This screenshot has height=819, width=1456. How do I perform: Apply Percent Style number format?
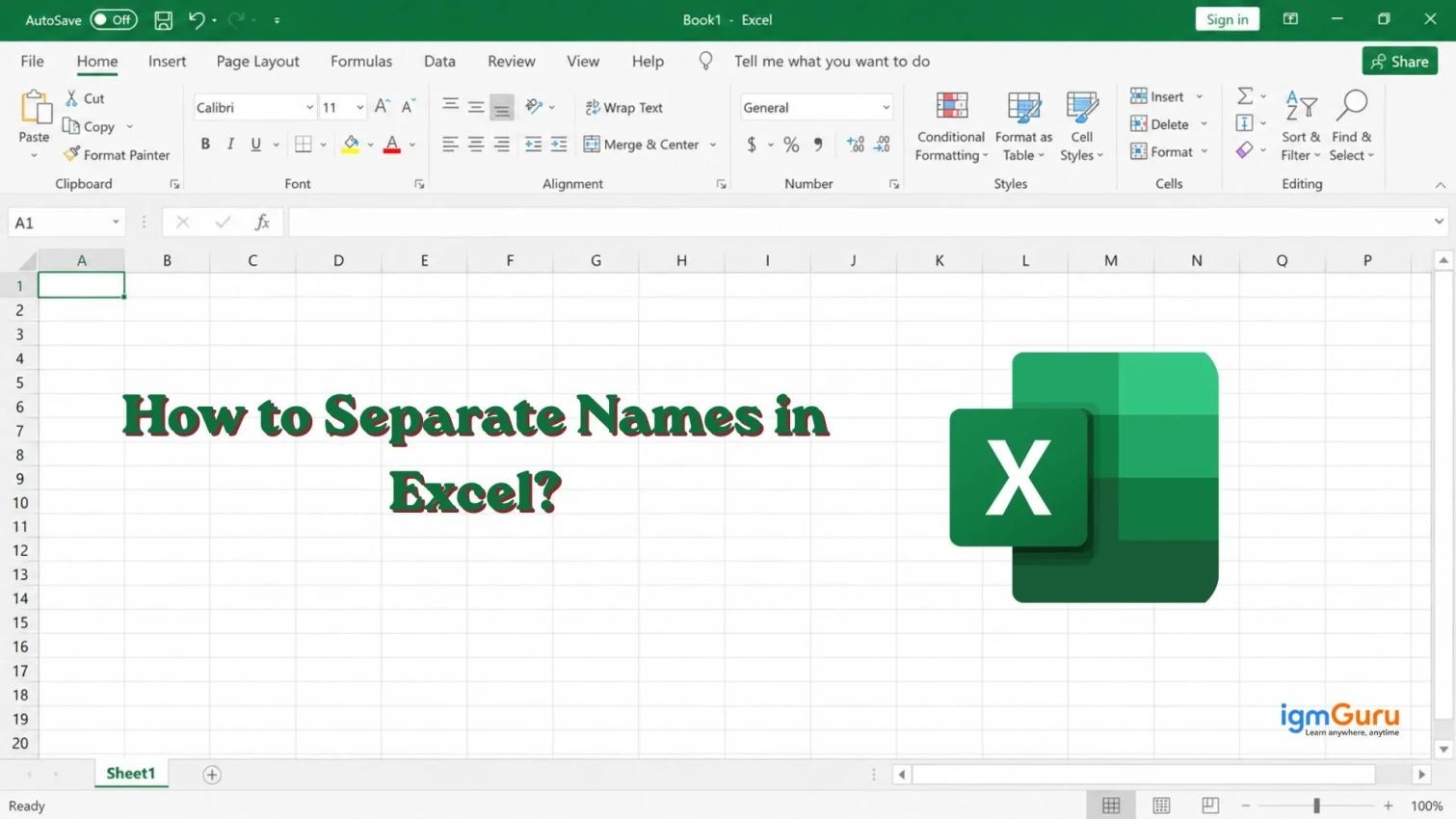[x=791, y=145]
